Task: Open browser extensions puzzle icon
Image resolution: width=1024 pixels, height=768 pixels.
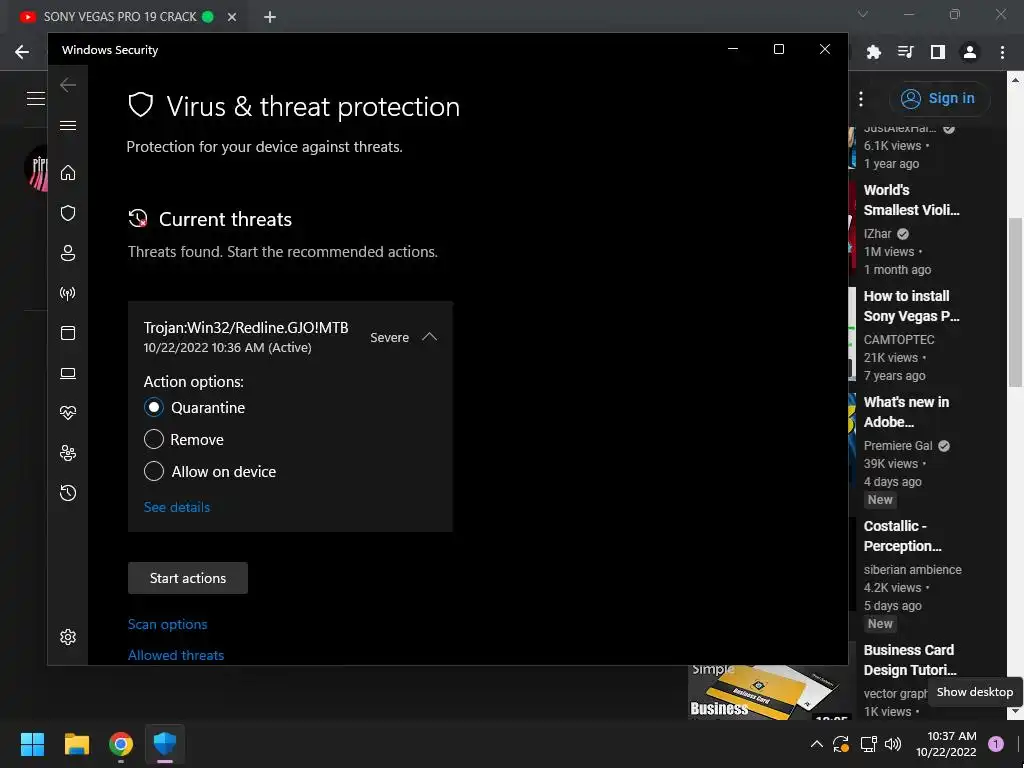Action: click(x=874, y=52)
